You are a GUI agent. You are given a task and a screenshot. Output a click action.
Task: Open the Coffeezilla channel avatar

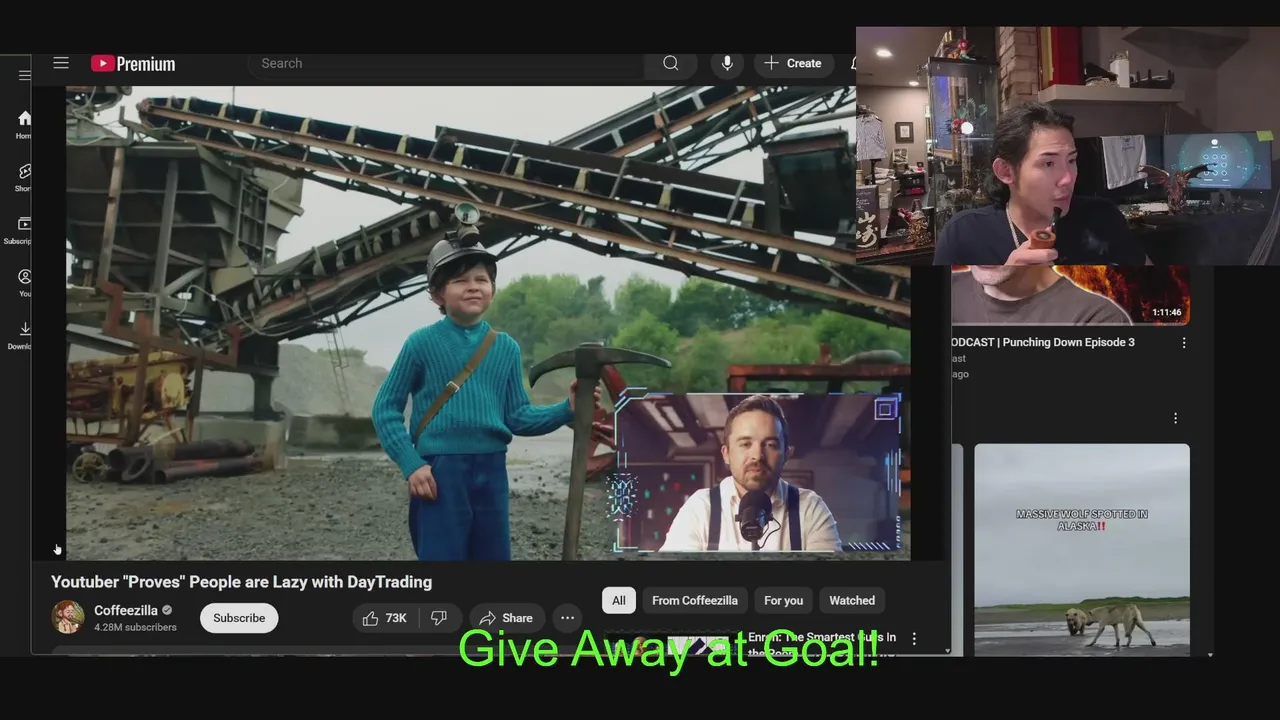[x=68, y=617]
